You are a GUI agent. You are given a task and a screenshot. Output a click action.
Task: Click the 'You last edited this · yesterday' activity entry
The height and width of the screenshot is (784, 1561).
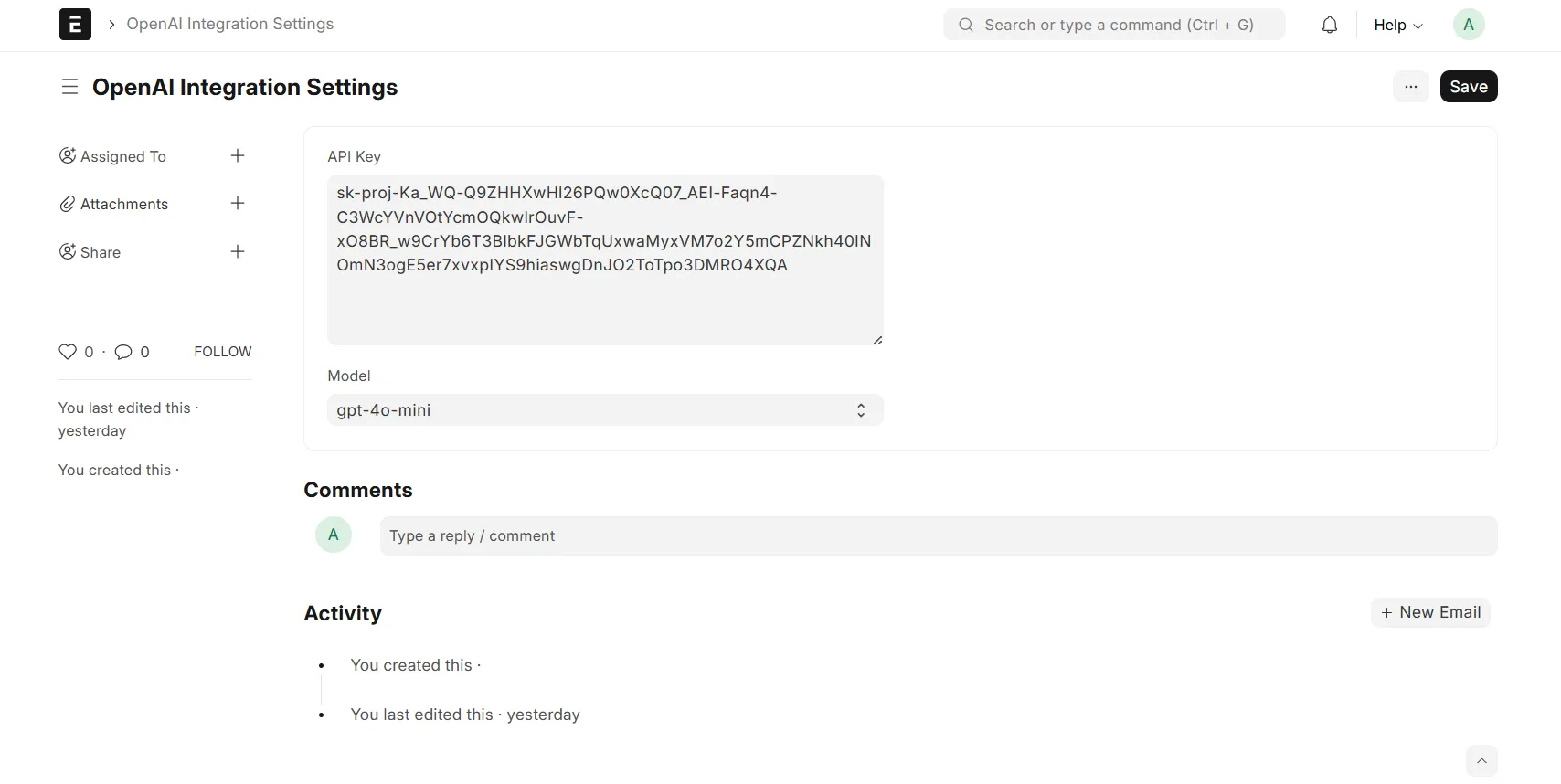pyautogui.click(x=465, y=715)
